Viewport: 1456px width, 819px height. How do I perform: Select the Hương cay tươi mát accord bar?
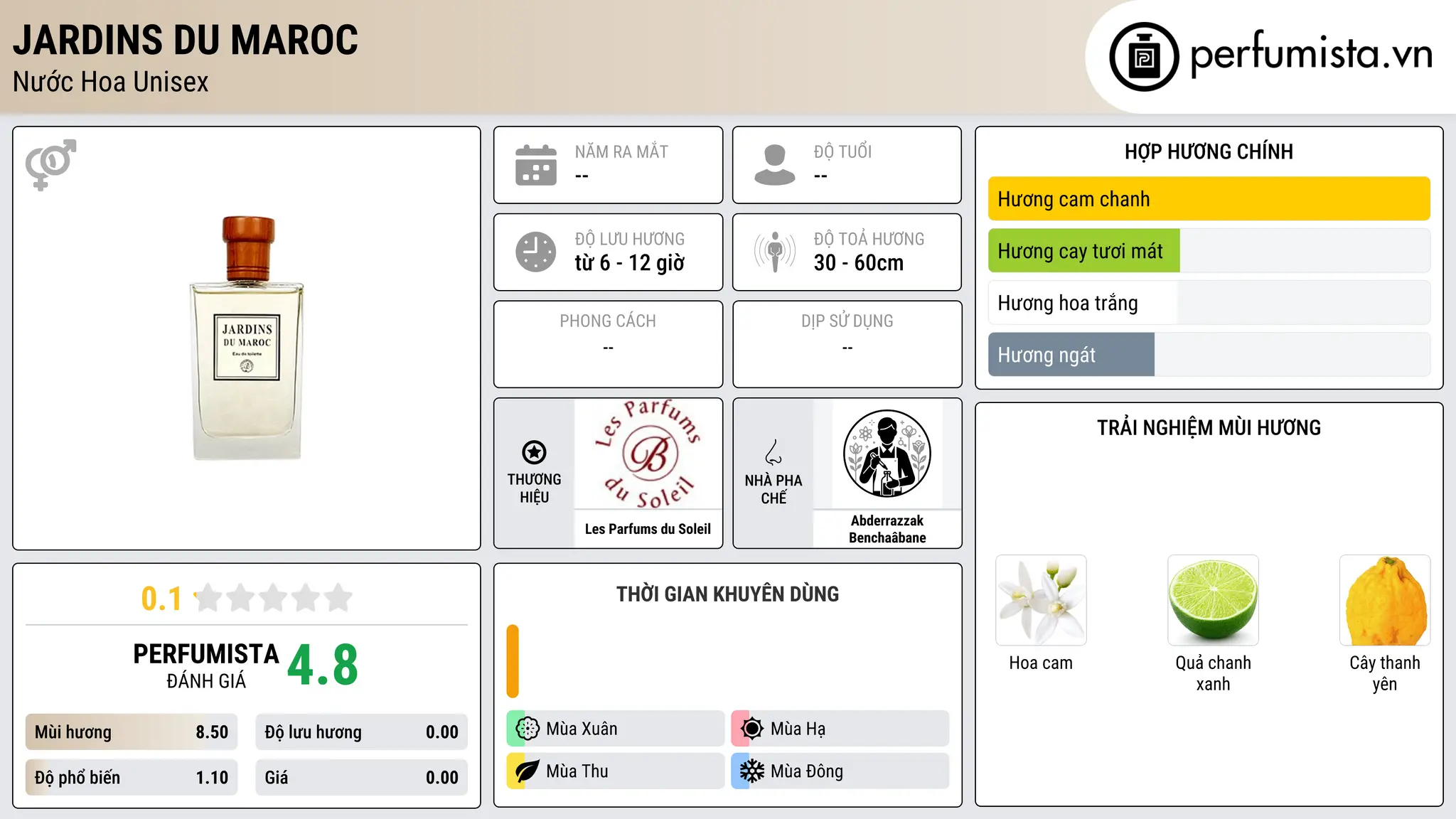pyautogui.click(x=1209, y=251)
